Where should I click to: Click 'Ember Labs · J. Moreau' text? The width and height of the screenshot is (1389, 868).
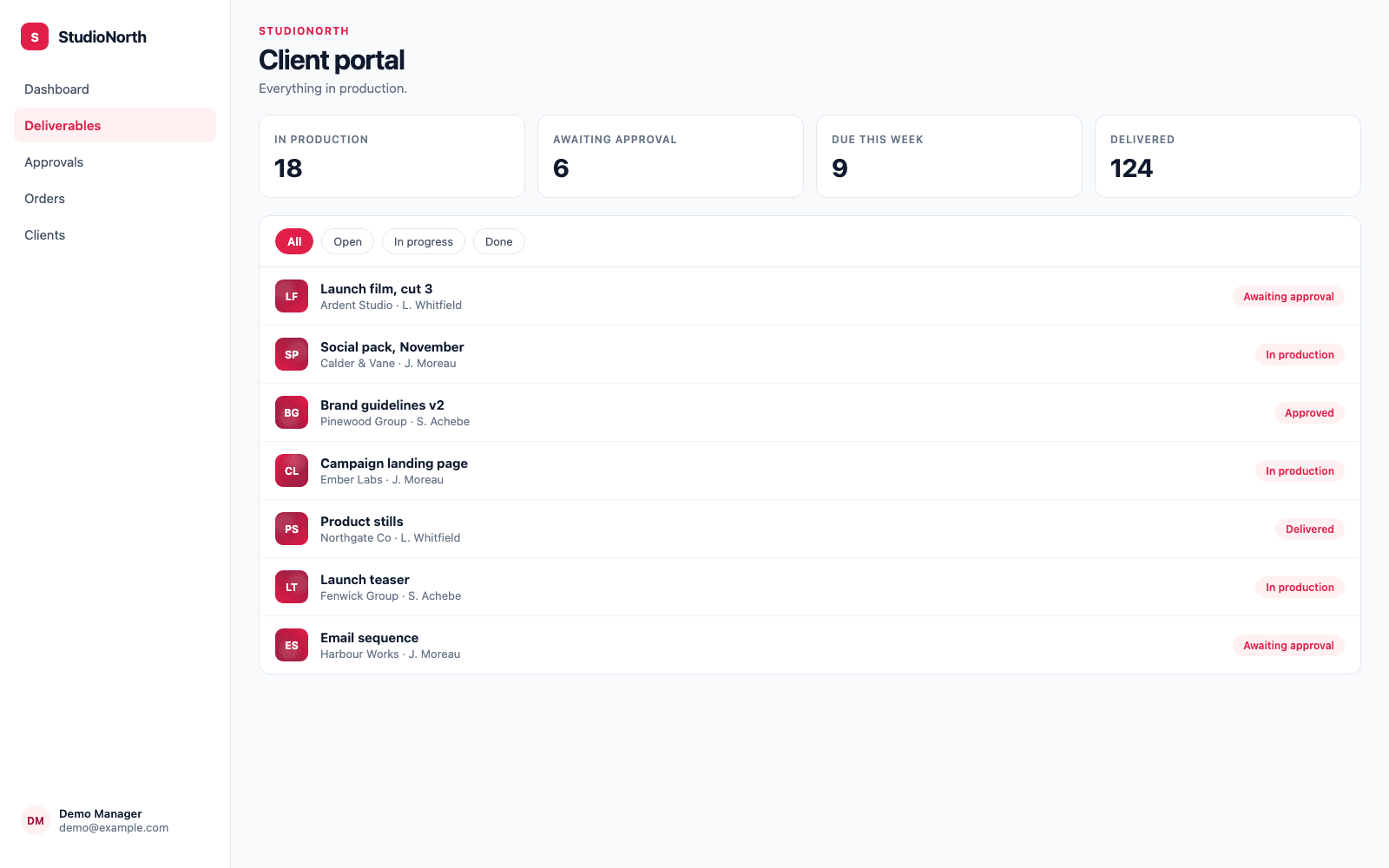382,479
